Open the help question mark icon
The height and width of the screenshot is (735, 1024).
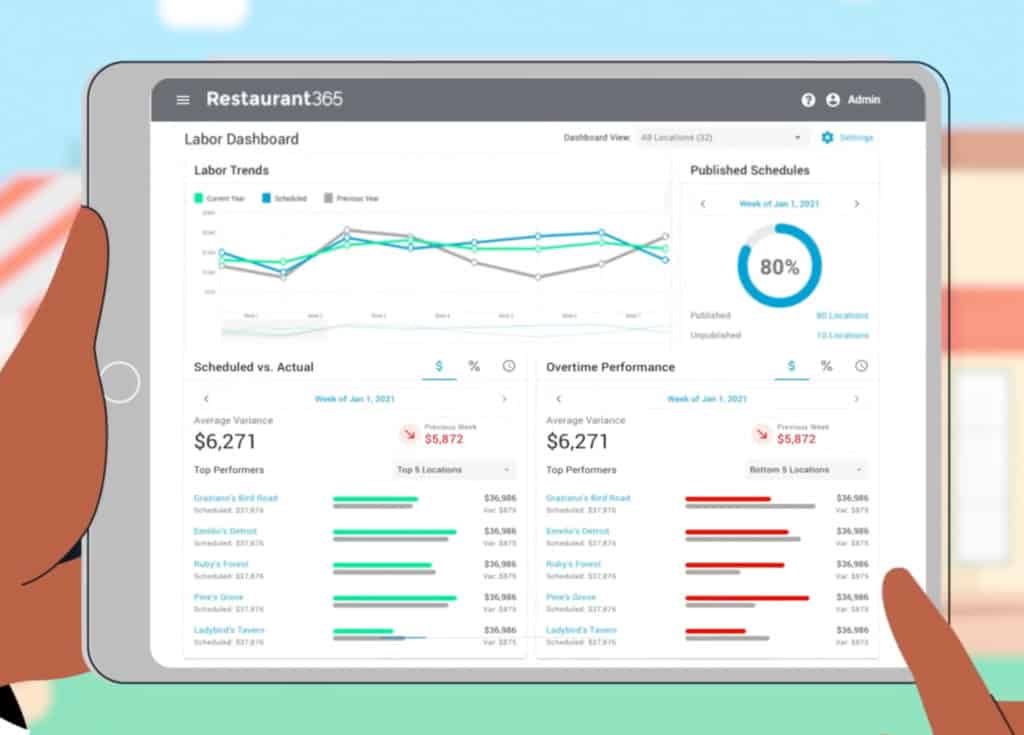coord(808,100)
